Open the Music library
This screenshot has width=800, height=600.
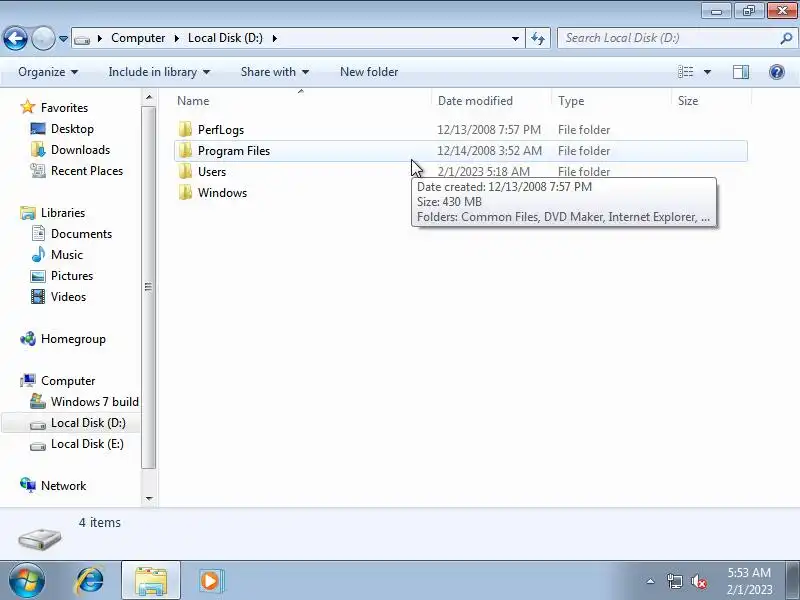click(x=66, y=254)
